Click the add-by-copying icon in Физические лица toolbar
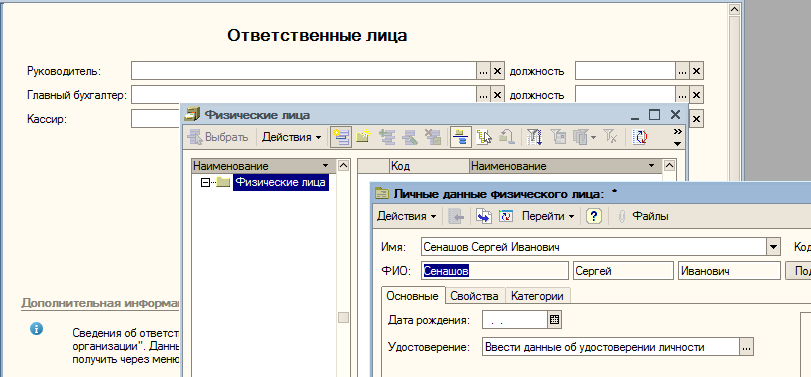The height and width of the screenshot is (377, 811). coord(386,137)
